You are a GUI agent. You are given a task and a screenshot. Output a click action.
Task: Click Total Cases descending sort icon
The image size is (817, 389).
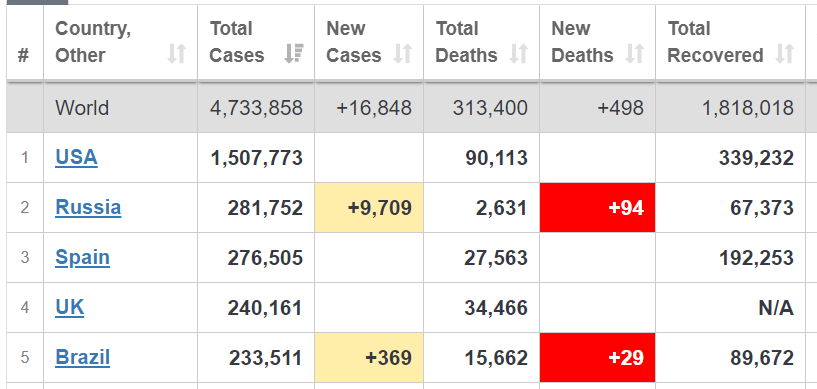(x=294, y=54)
